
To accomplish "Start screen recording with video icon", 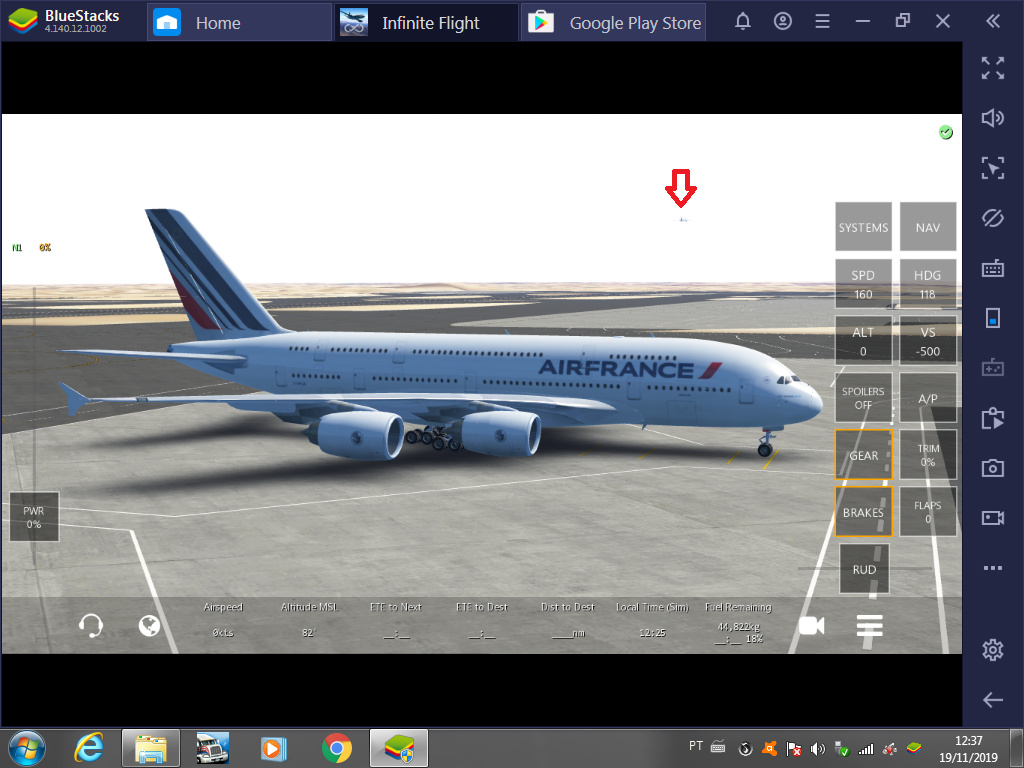I will [x=993, y=518].
